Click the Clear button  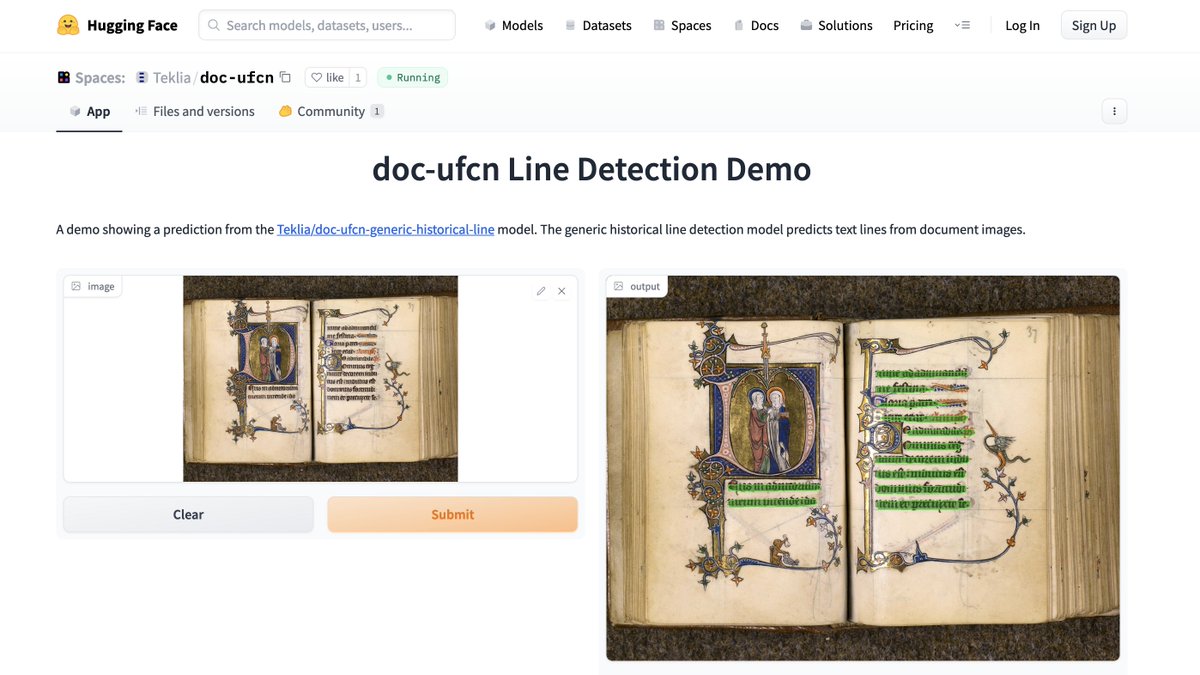[188, 514]
